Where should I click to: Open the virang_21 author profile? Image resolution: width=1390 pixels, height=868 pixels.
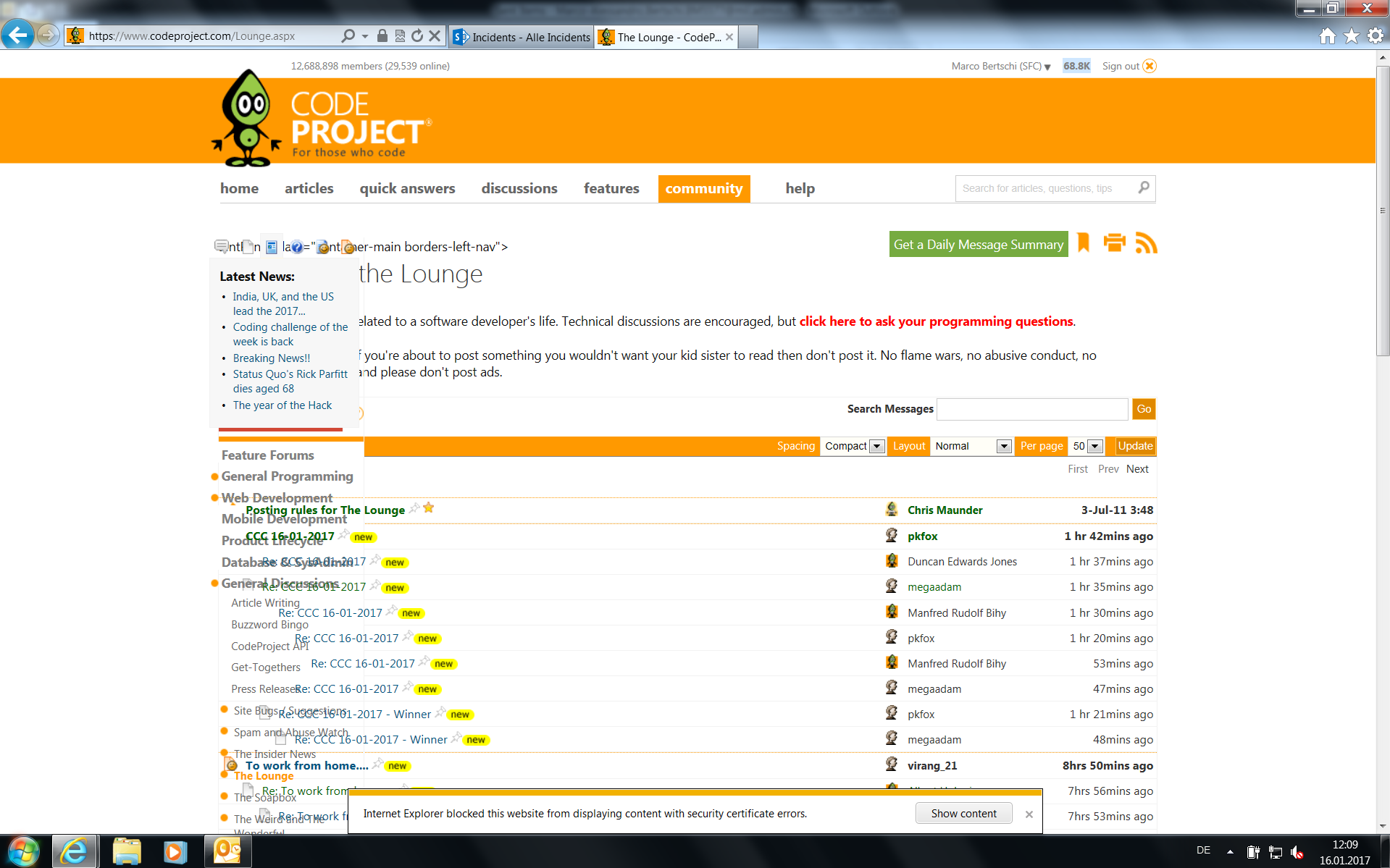click(932, 766)
